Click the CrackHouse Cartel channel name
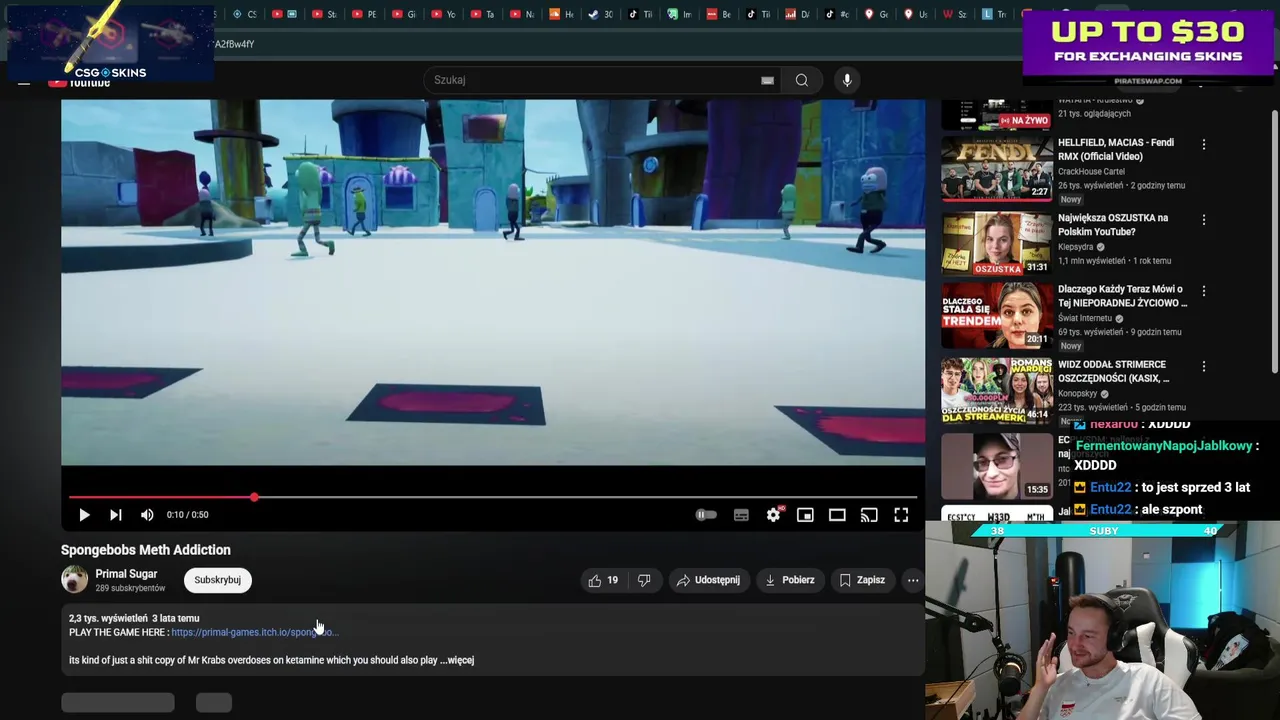This screenshot has height=720, width=1280. coord(1091,171)
